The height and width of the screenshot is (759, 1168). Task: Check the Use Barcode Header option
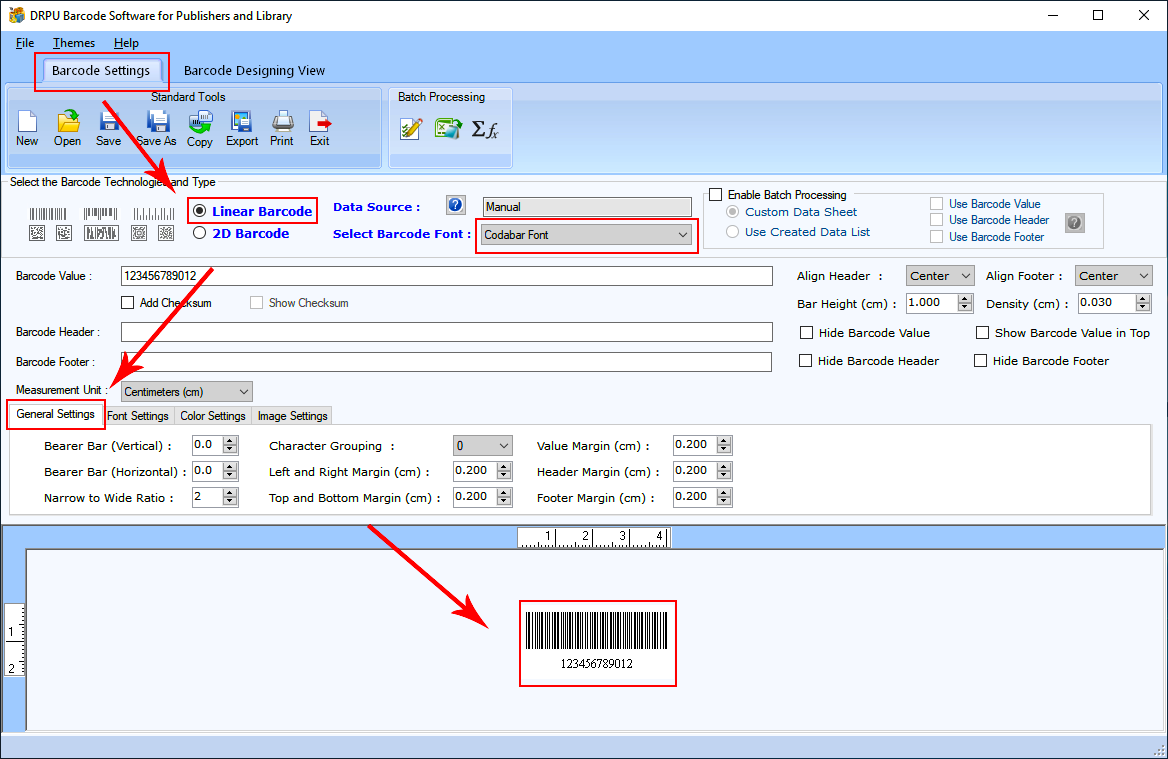coord(936,220)
